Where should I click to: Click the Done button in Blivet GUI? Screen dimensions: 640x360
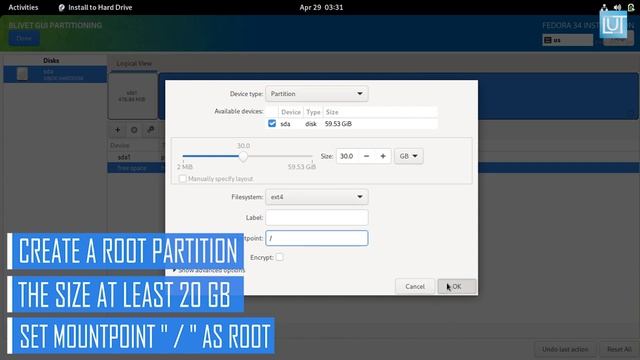click(24, 38)
